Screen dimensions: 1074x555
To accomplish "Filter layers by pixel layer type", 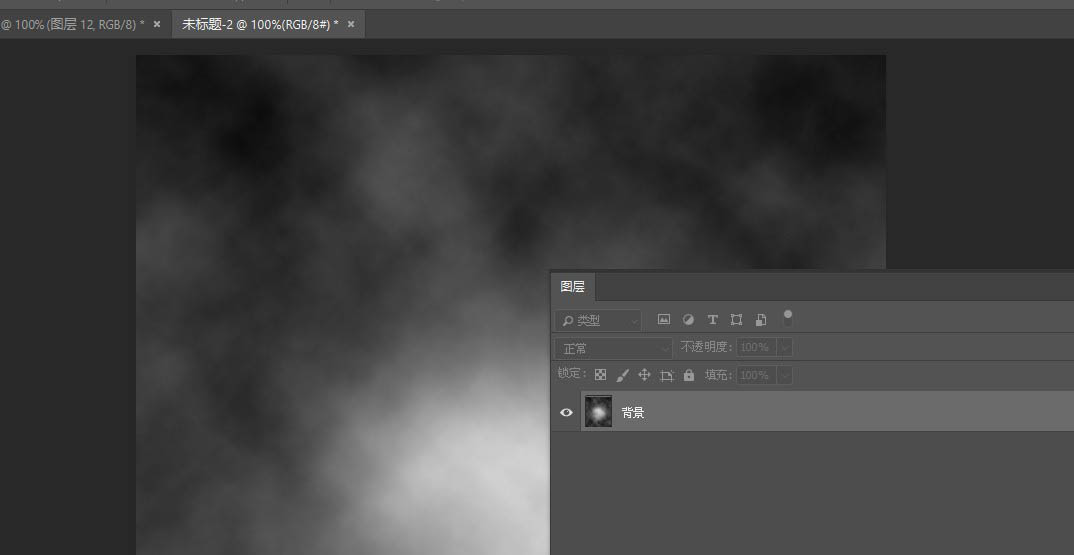I will [x=663, y=320].
